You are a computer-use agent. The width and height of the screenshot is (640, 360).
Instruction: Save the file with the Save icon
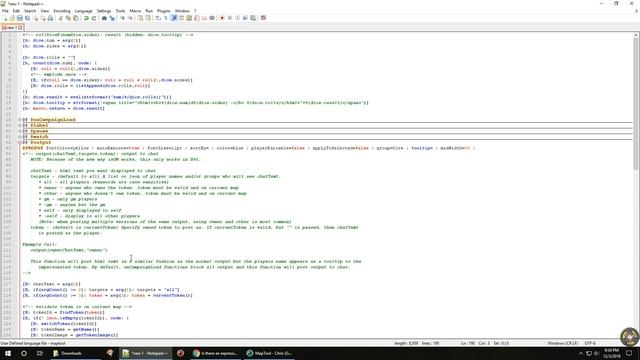tap(20, 18)
